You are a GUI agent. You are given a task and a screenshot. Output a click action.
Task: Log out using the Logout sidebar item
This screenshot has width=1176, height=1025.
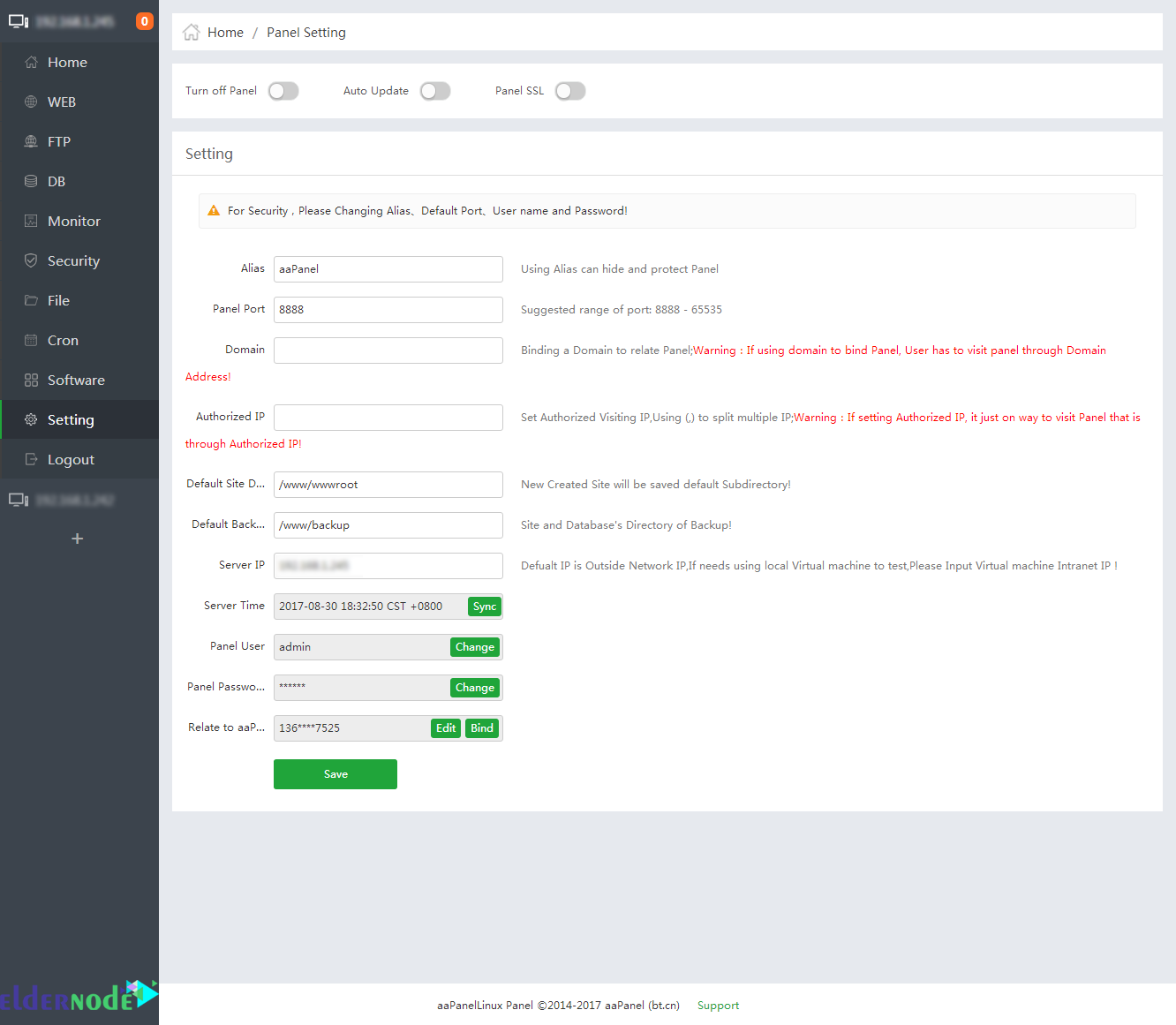pyautogui.click(x=71, y=459)
